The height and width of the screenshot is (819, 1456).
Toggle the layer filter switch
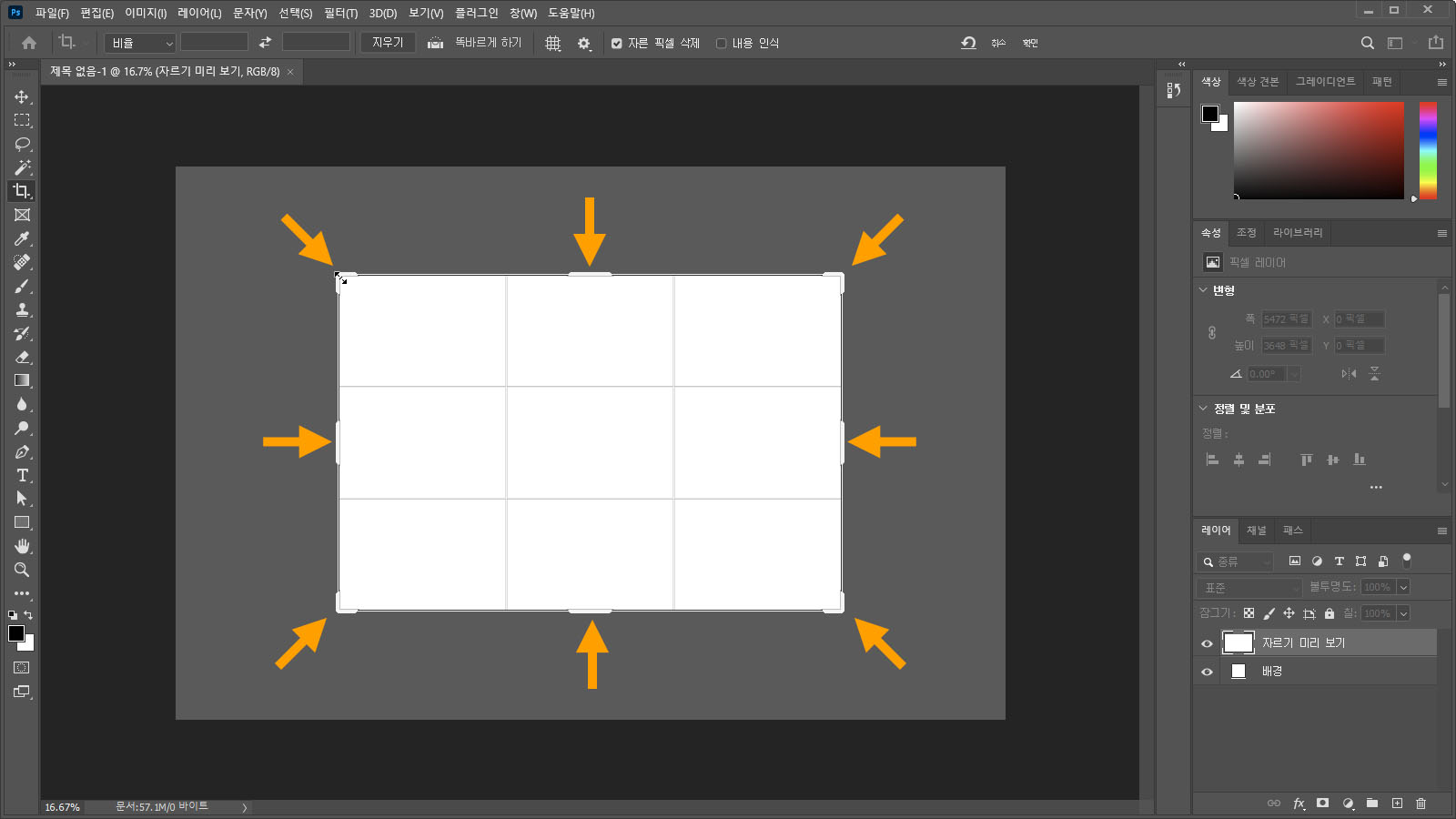tap(1406, 560)
